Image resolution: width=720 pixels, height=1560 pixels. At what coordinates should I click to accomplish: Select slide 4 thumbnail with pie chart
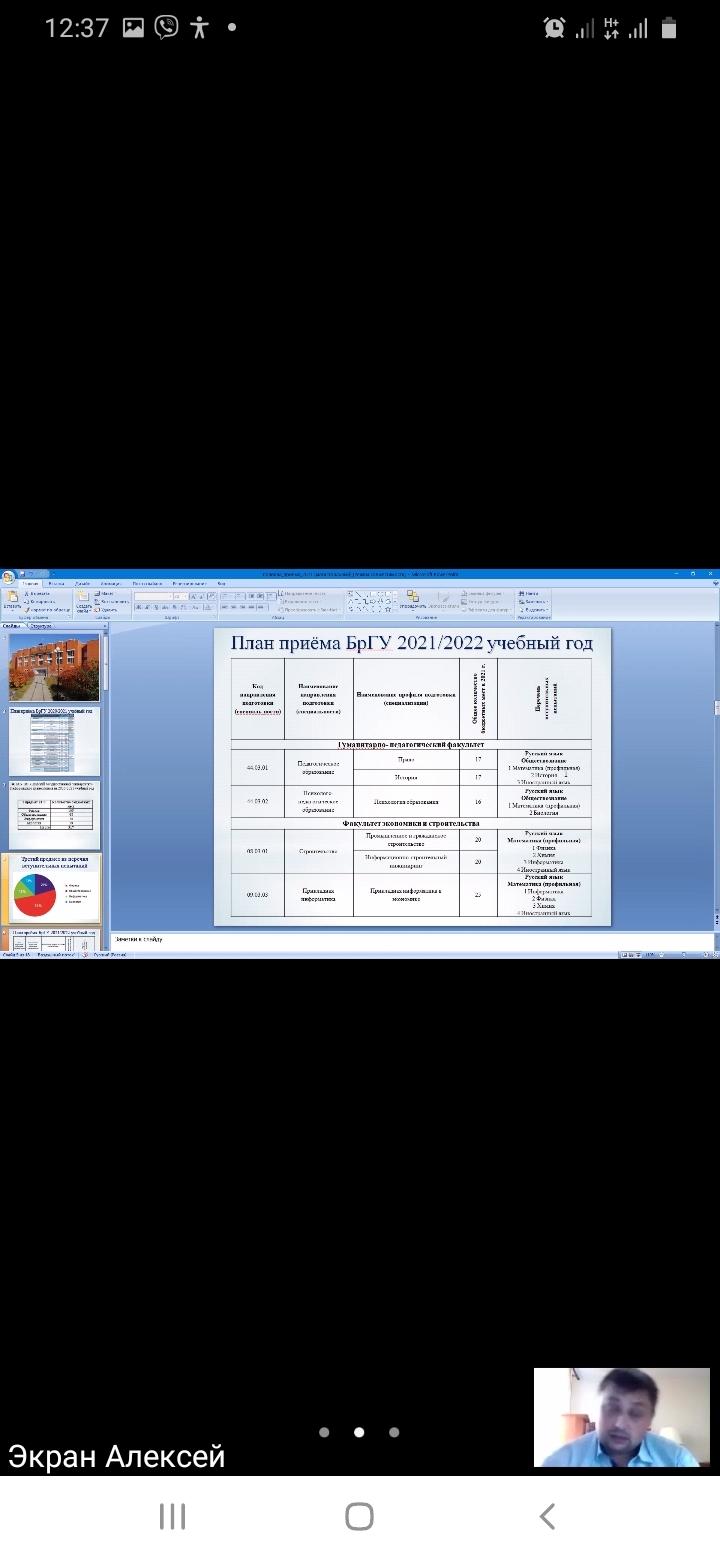(x=54, y=889)
